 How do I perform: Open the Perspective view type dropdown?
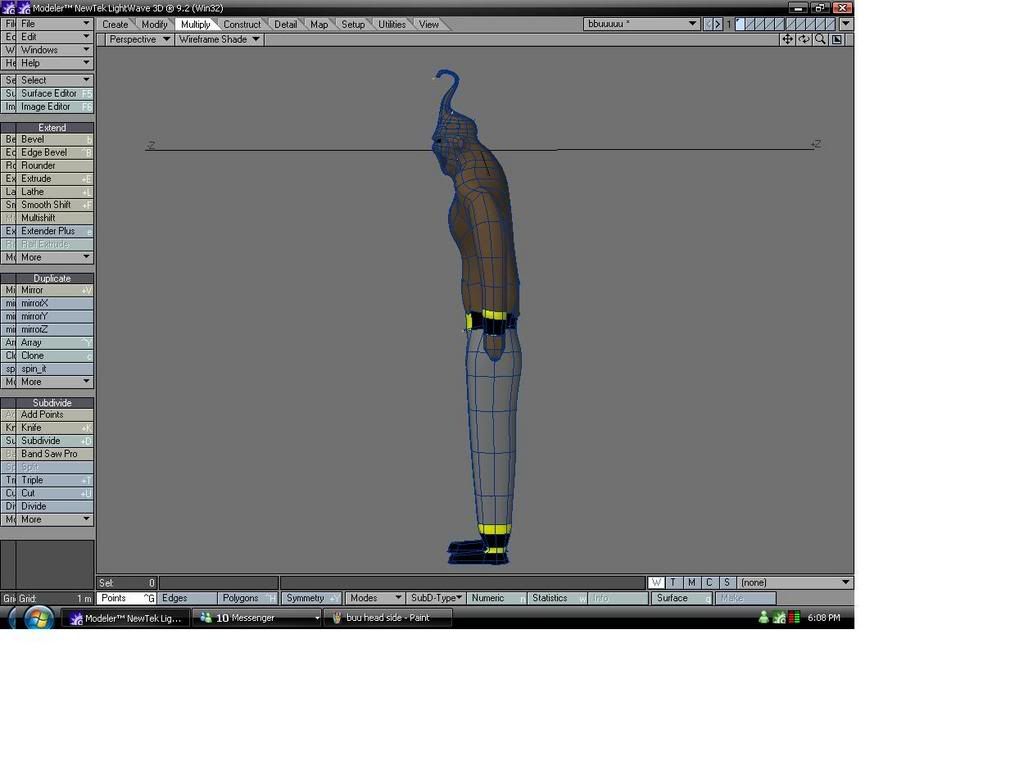pos(138,39)
